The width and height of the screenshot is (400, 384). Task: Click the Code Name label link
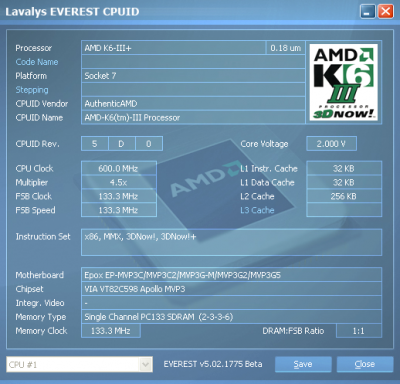tap(37, 62)
